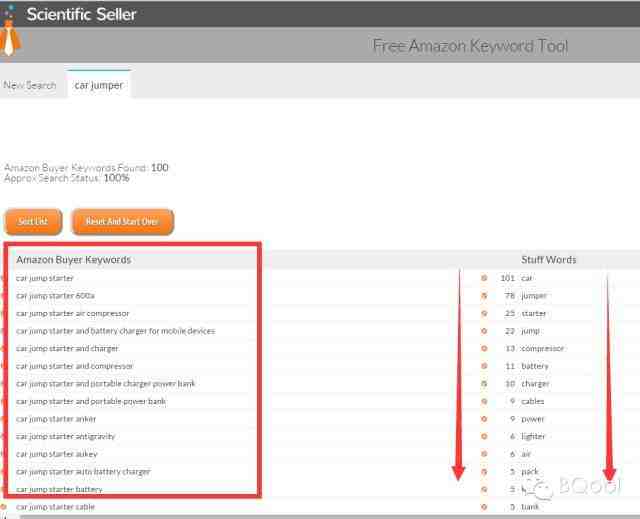Select keyword 'car jump starter 600a'

coord(55,296)
